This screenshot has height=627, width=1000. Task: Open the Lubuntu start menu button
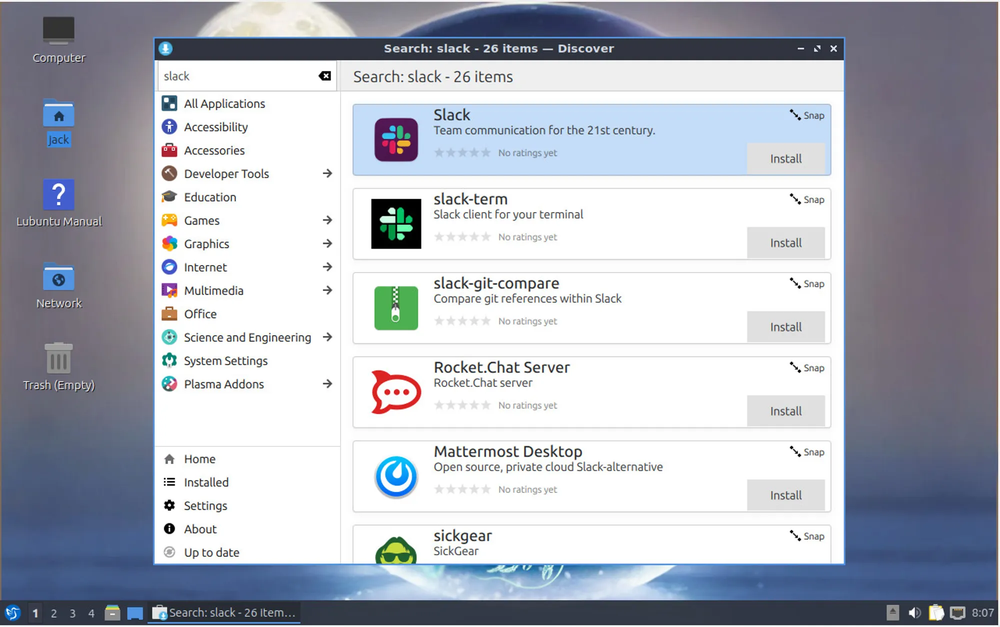[13, 613]
